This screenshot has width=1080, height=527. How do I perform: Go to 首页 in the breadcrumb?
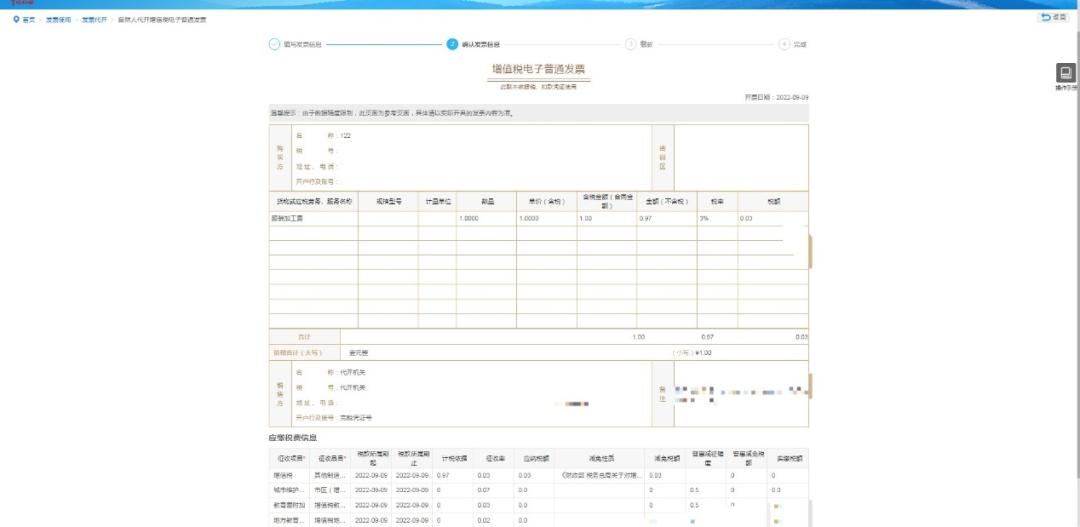tap(28, 19)
